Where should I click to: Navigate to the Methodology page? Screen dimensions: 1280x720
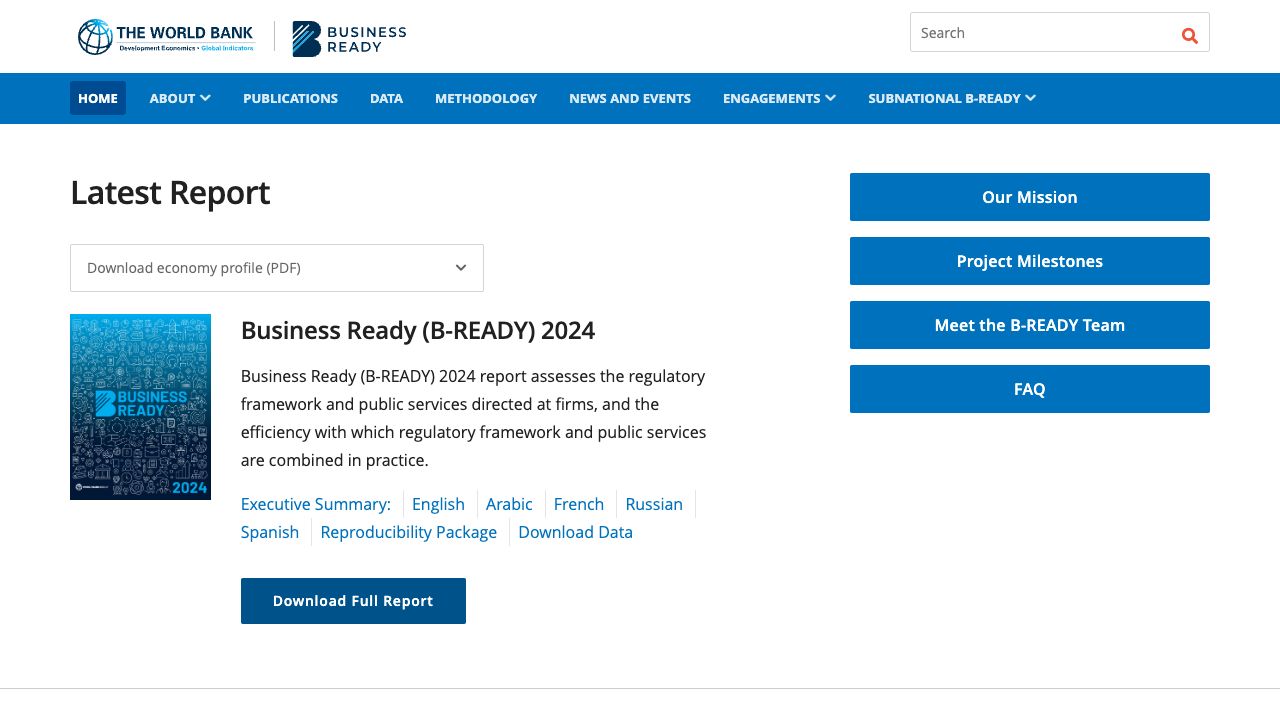486,98
